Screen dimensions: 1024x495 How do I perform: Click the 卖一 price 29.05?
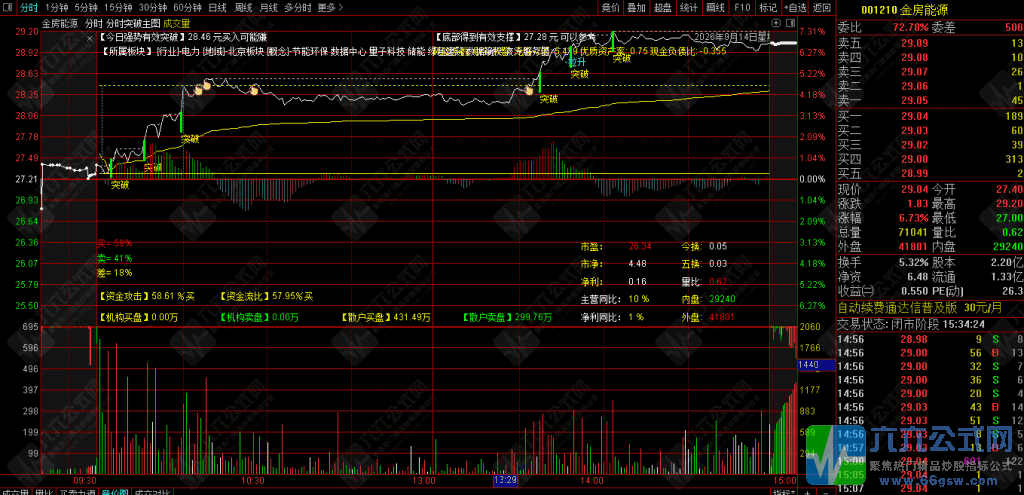coord(914,100)
